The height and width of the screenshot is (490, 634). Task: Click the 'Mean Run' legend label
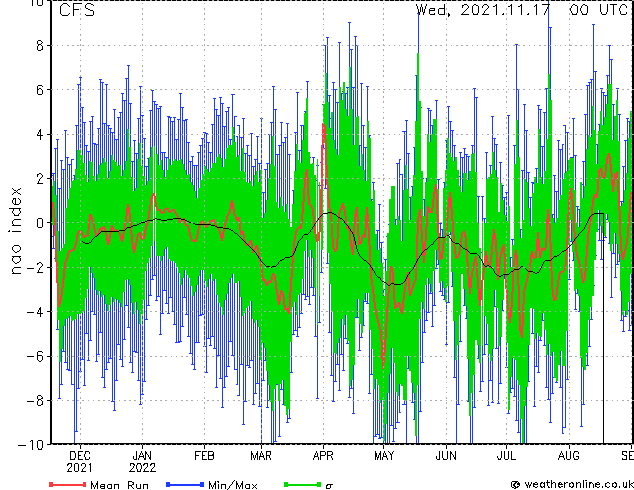pos(119,485)
